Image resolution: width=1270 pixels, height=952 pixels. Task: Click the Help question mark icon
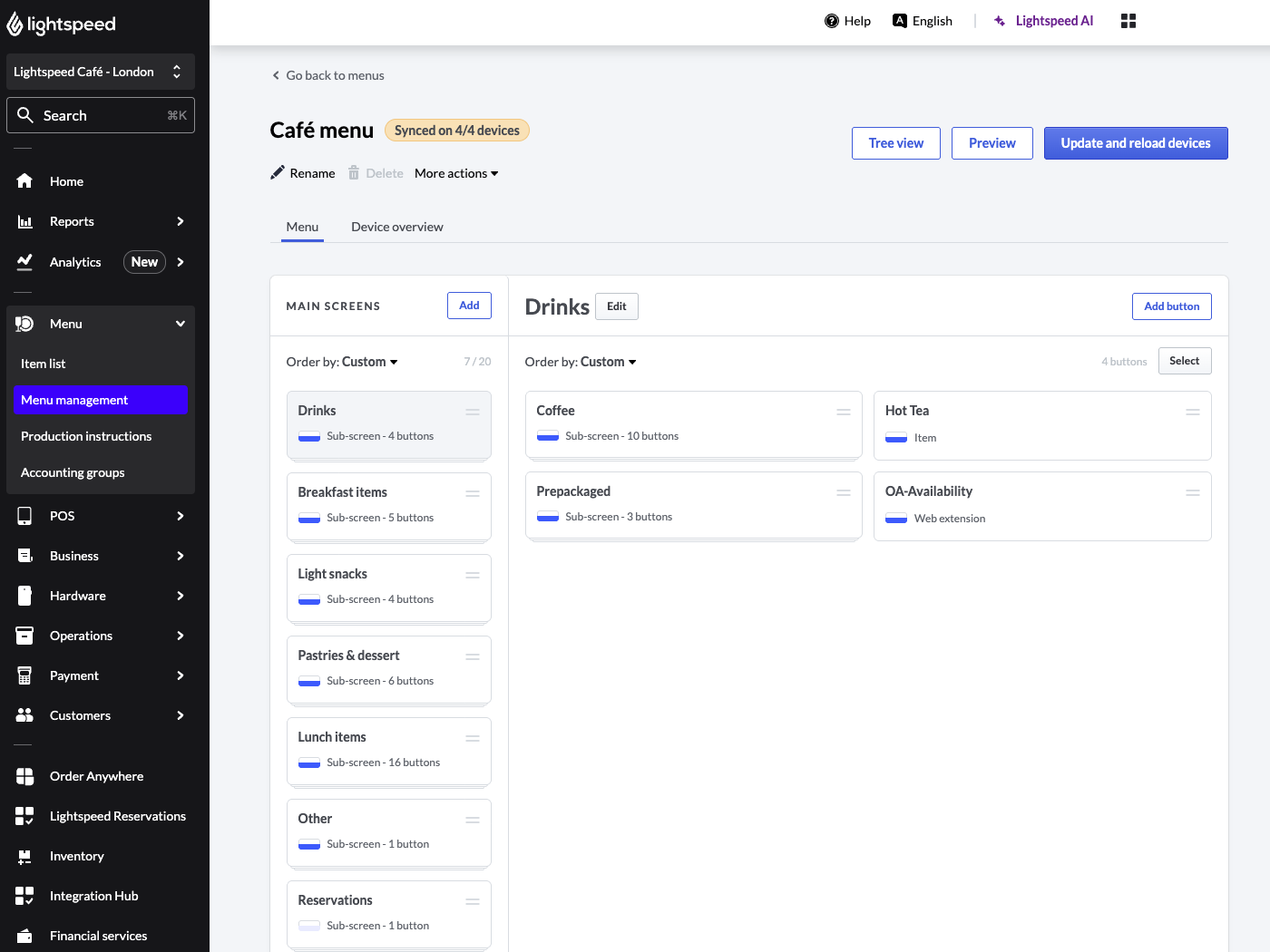832,21
